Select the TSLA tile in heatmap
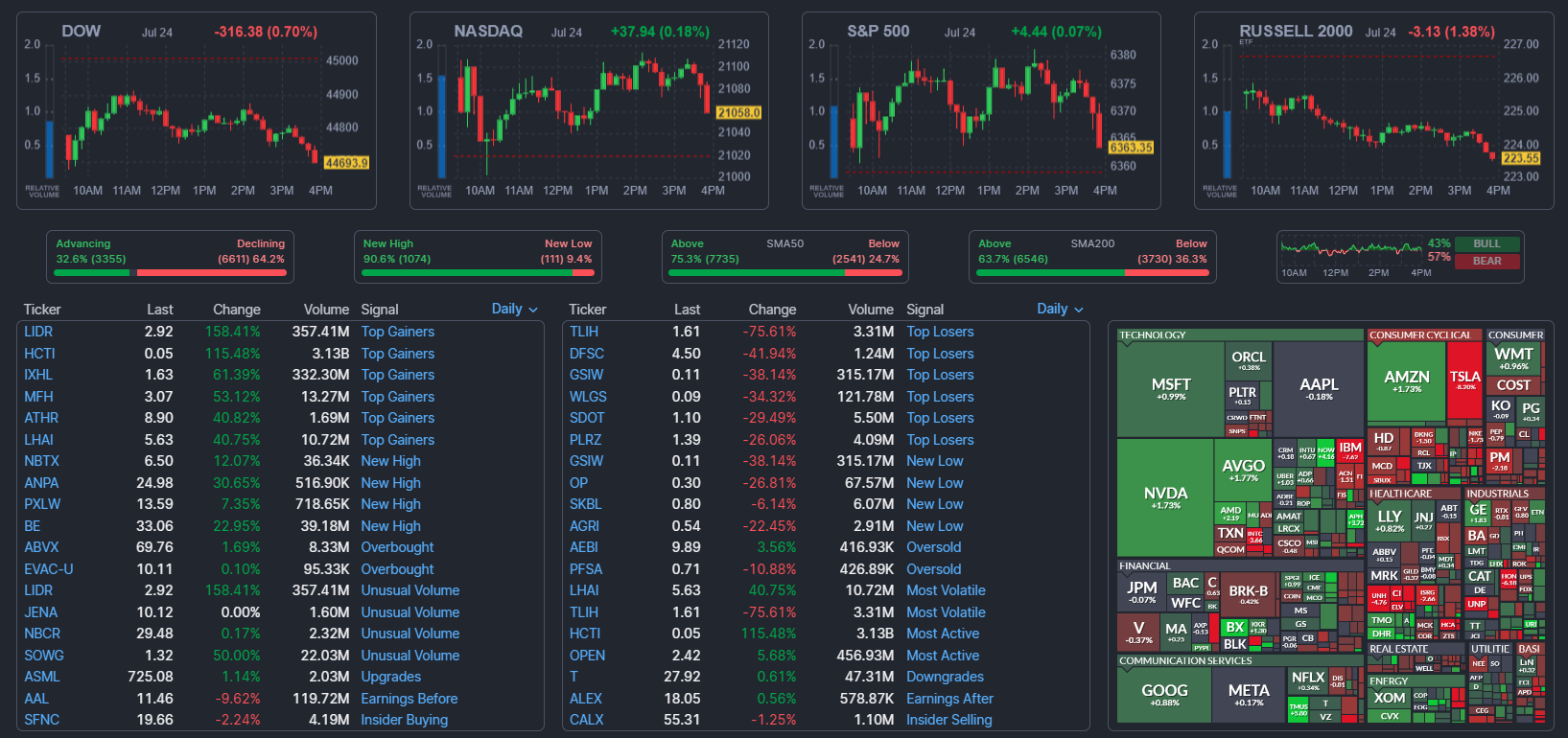The height and width of the screenshot is (738, 1568). [x=1464, y=381]
